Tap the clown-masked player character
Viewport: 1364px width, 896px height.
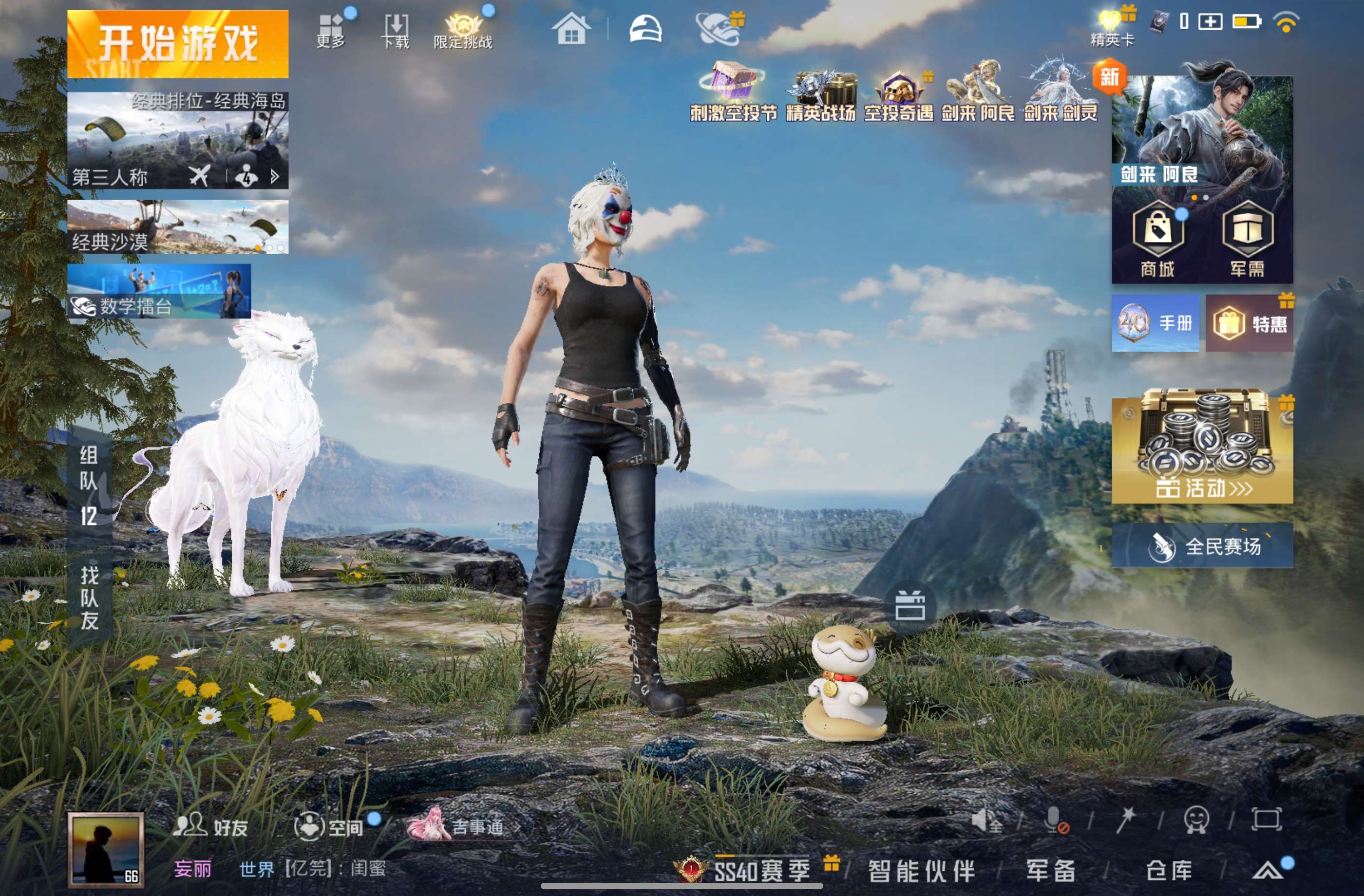tap(596, 447)
